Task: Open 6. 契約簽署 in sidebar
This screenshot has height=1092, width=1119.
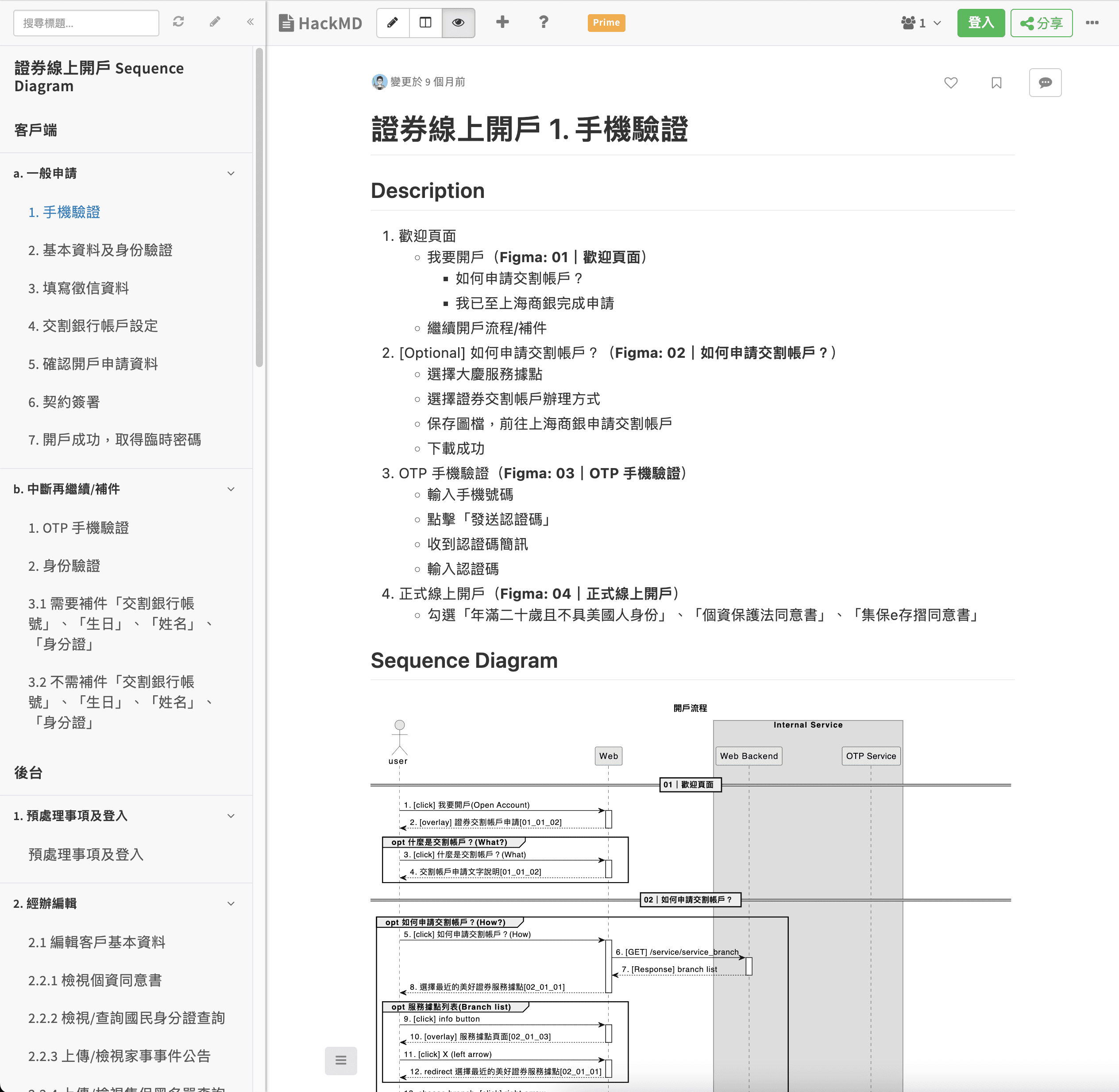Action: point(64,402)
